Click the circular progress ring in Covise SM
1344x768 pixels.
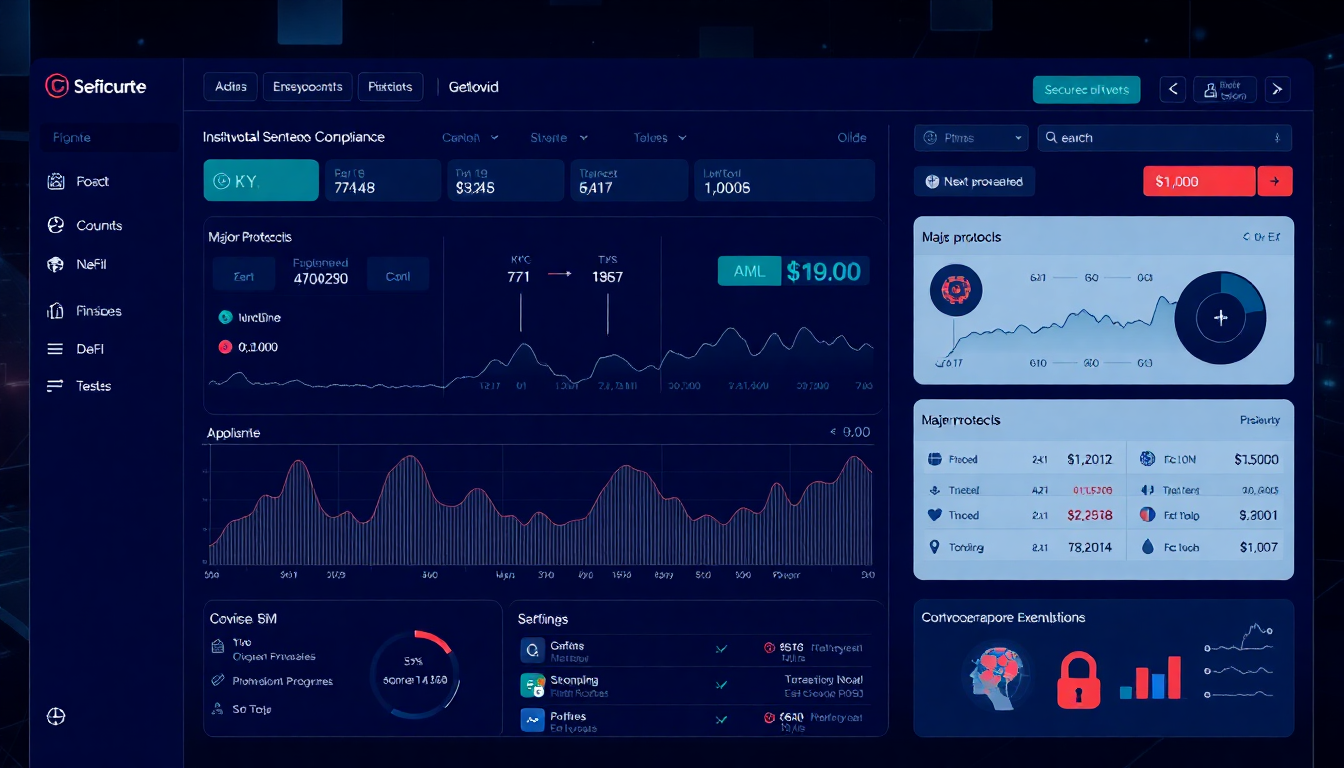(x=414, y=673)
